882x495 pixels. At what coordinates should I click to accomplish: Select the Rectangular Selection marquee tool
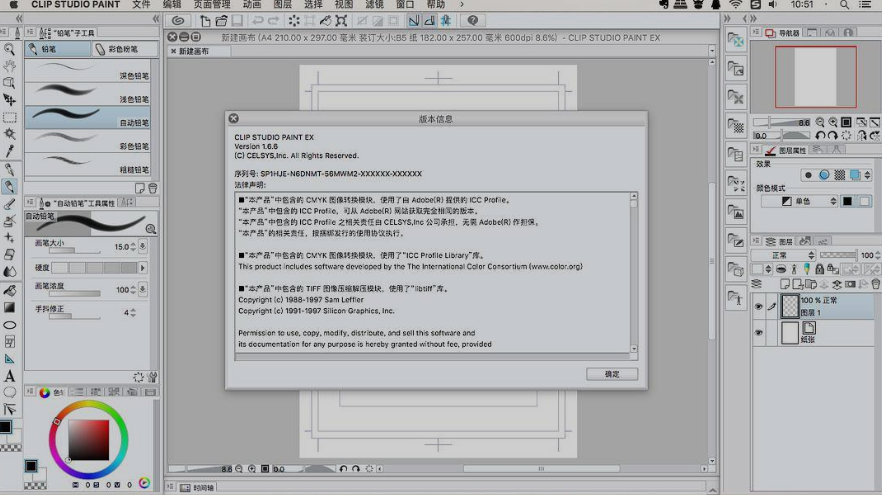[10, 117]
